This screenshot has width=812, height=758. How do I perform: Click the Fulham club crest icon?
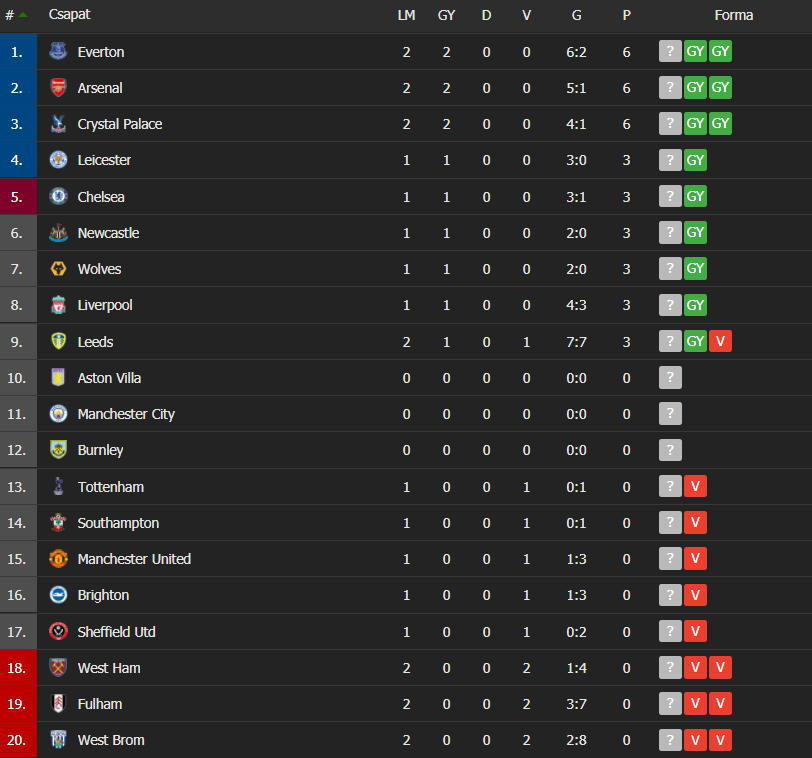point(58,704)
